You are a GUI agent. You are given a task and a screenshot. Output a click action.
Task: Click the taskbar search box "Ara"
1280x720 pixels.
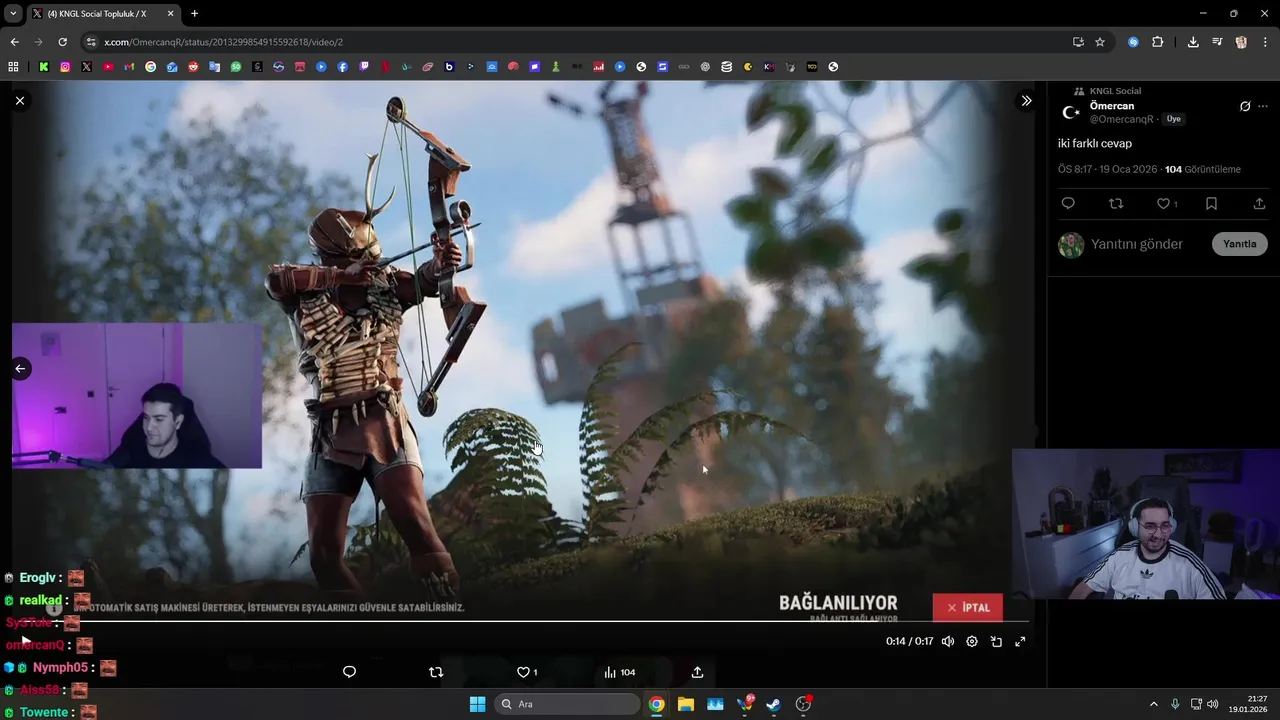click(x=567, y=704)
